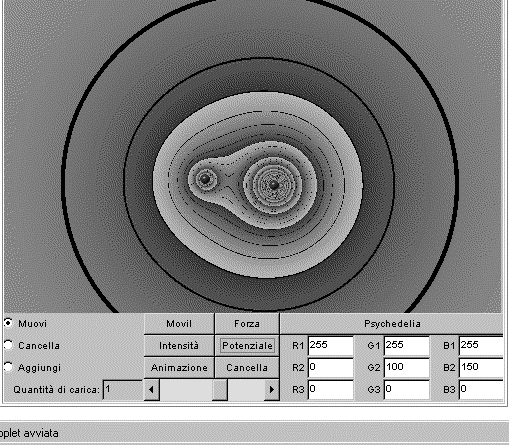Screen dimensions: 509x445
Task: Click the Forza button
Action: pos(247,324)
